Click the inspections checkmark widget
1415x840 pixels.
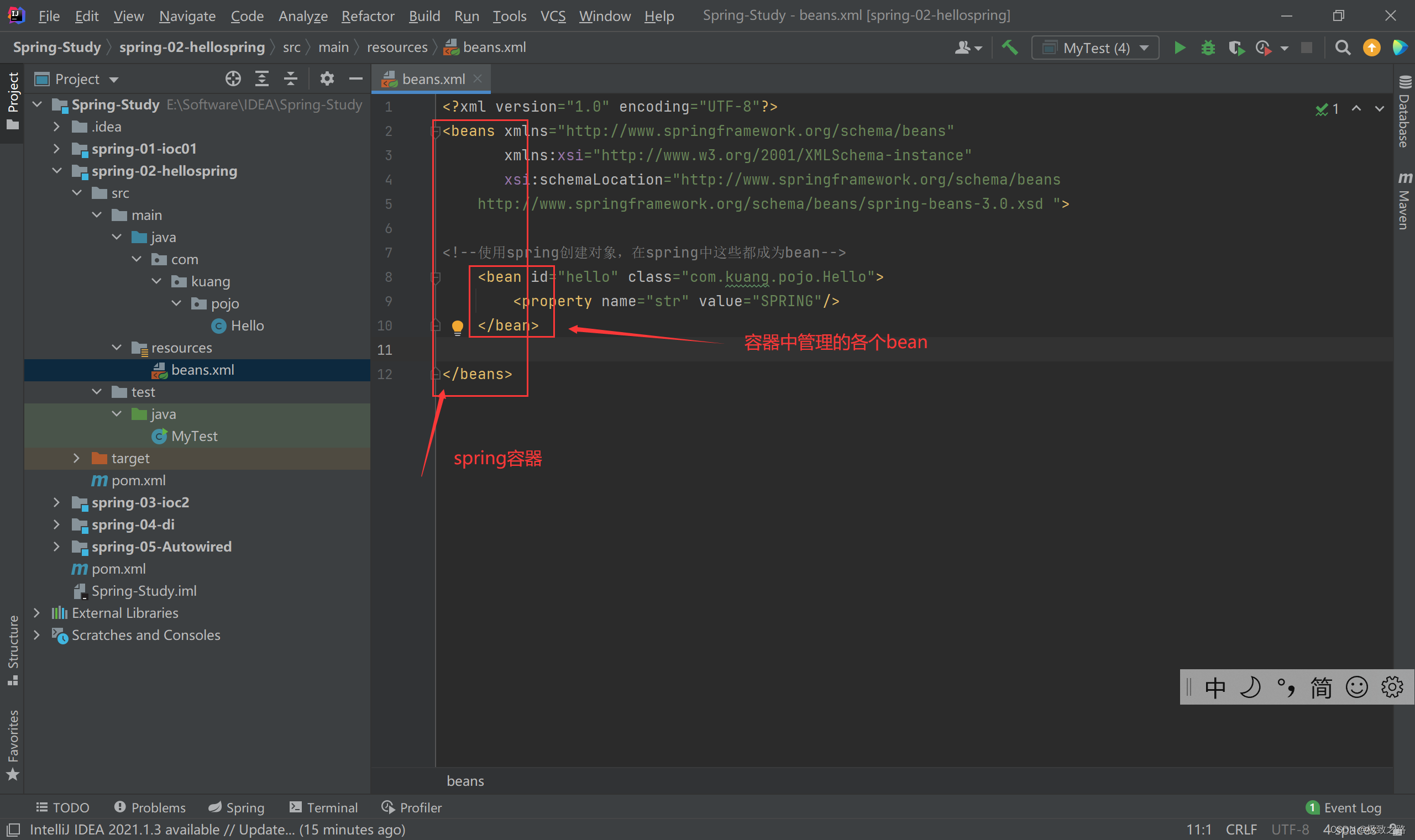click(1327, 109)
